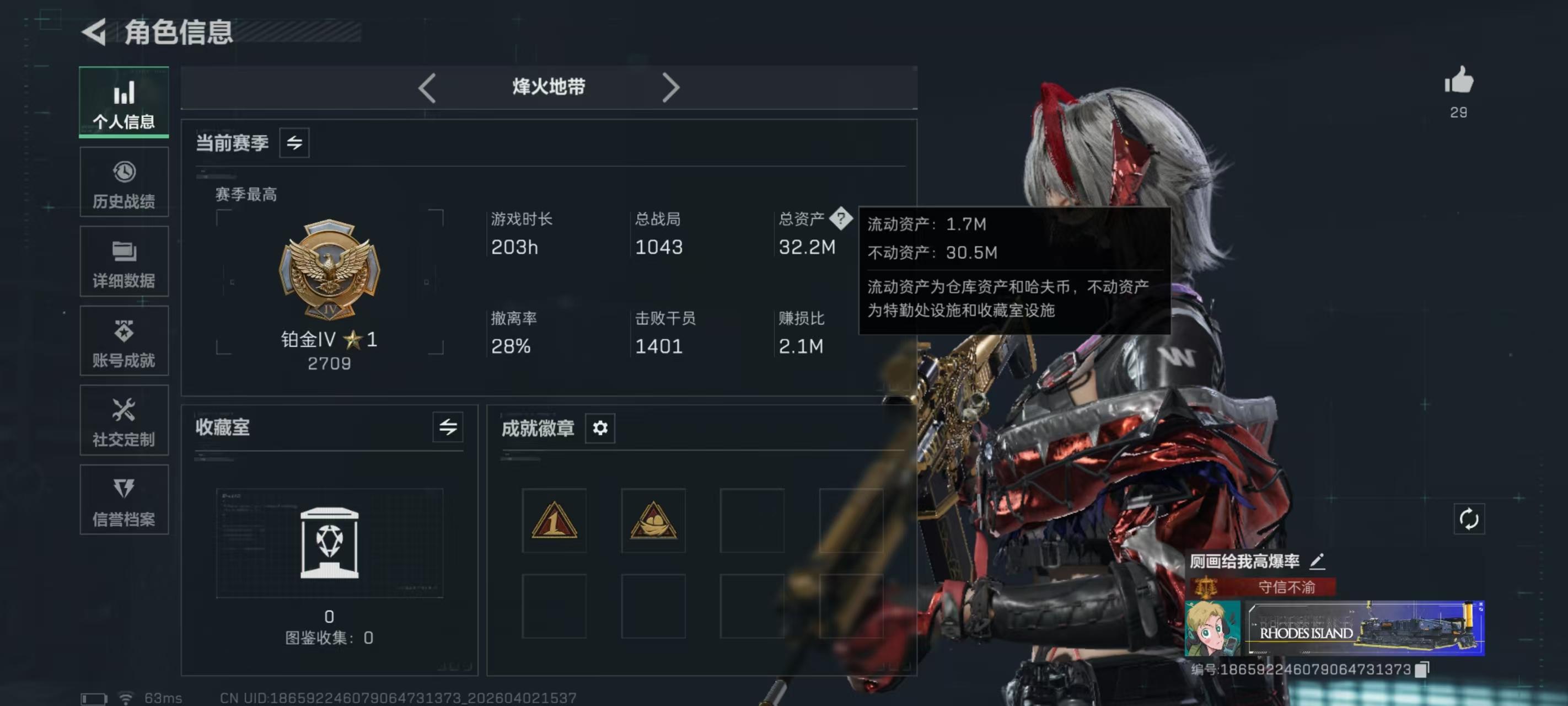Screen dimensions: 1568x706
Task: Edit nickname with the pencil icon
Action: pos(1317,561)
